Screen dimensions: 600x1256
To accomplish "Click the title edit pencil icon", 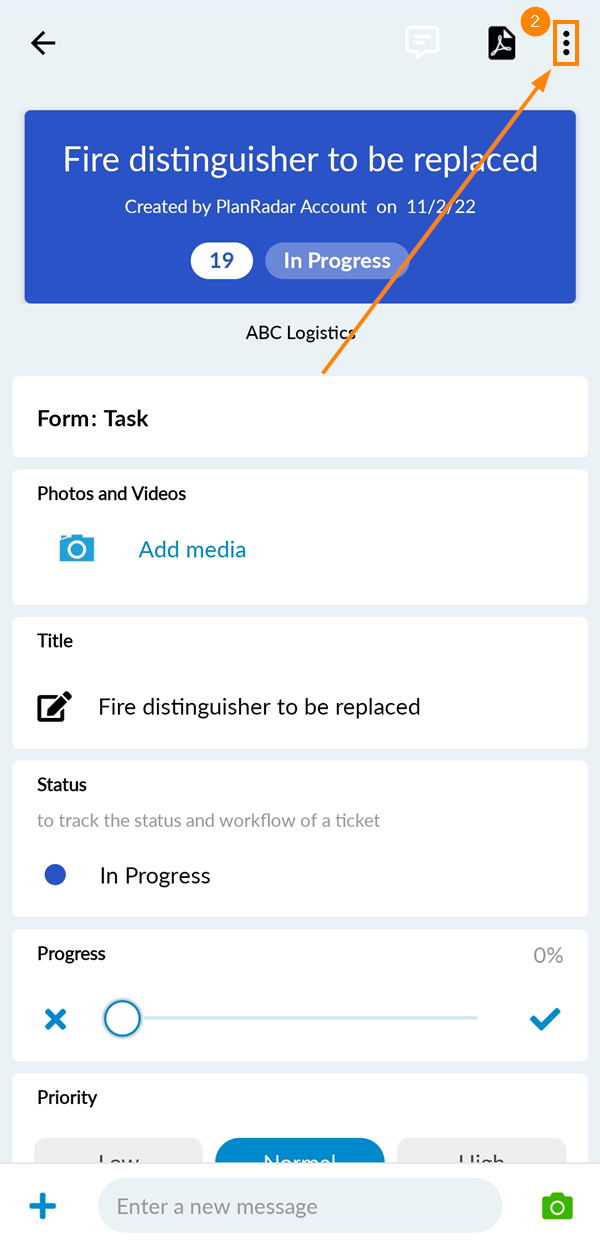I will 55,707.
